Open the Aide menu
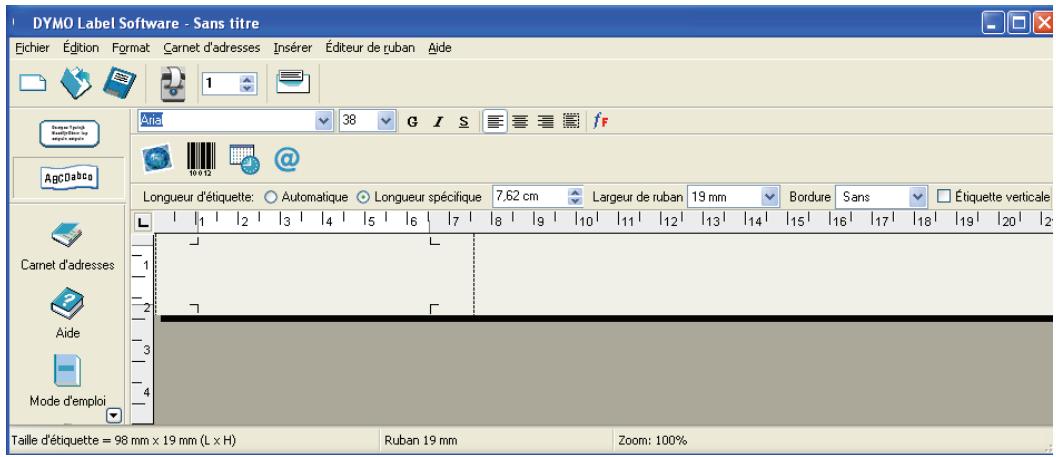 (x=440, y=48)
